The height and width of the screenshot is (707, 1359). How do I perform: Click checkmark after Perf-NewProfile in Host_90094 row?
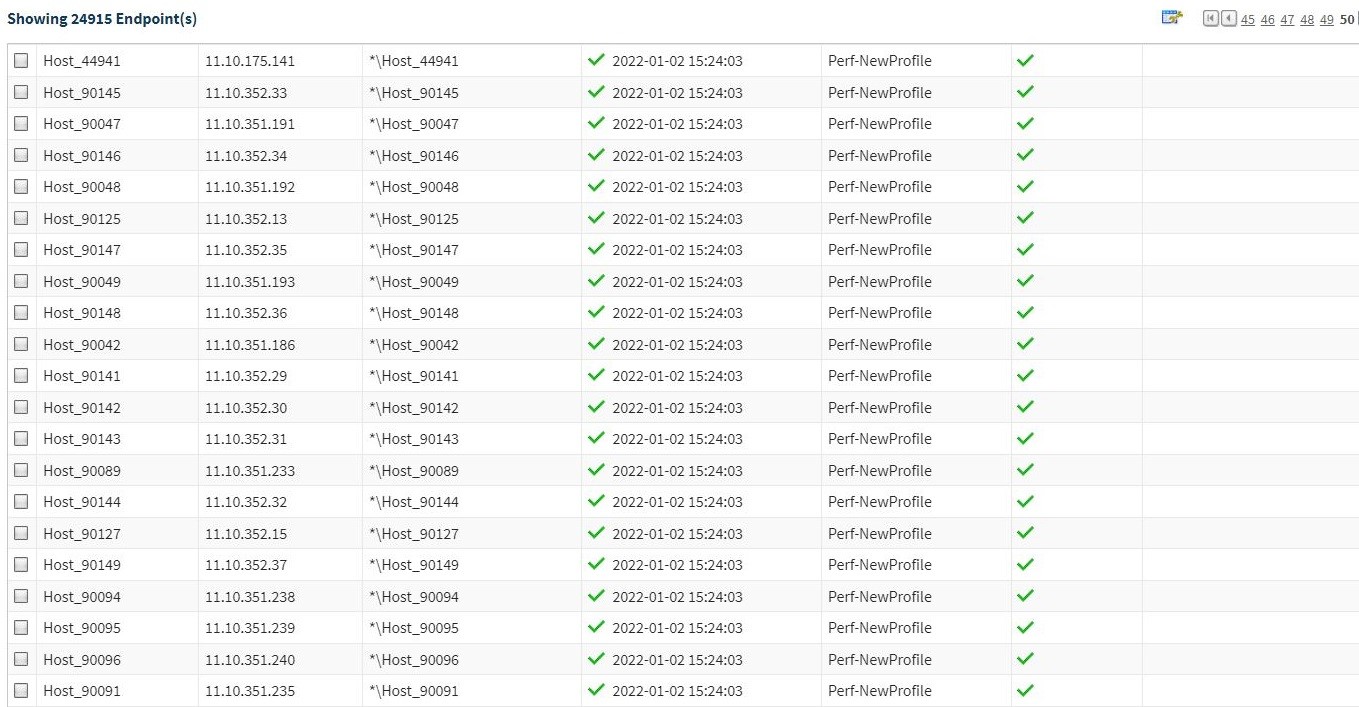1025,596
